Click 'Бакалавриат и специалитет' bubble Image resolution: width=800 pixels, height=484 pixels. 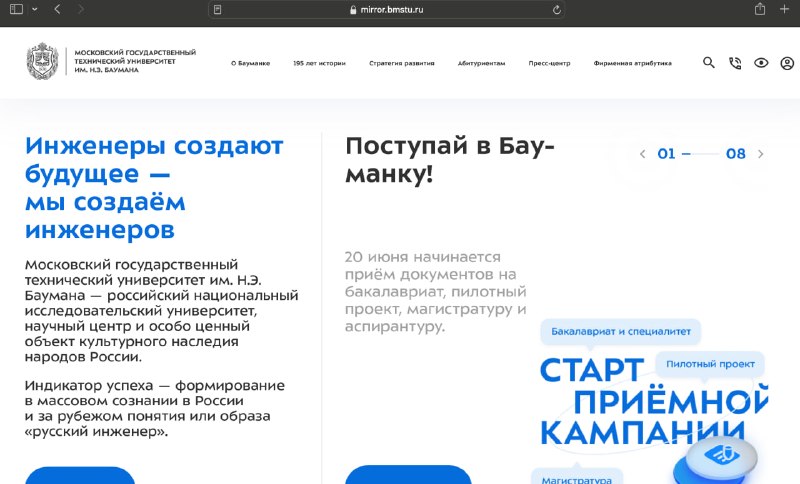(x=620, y=332)
